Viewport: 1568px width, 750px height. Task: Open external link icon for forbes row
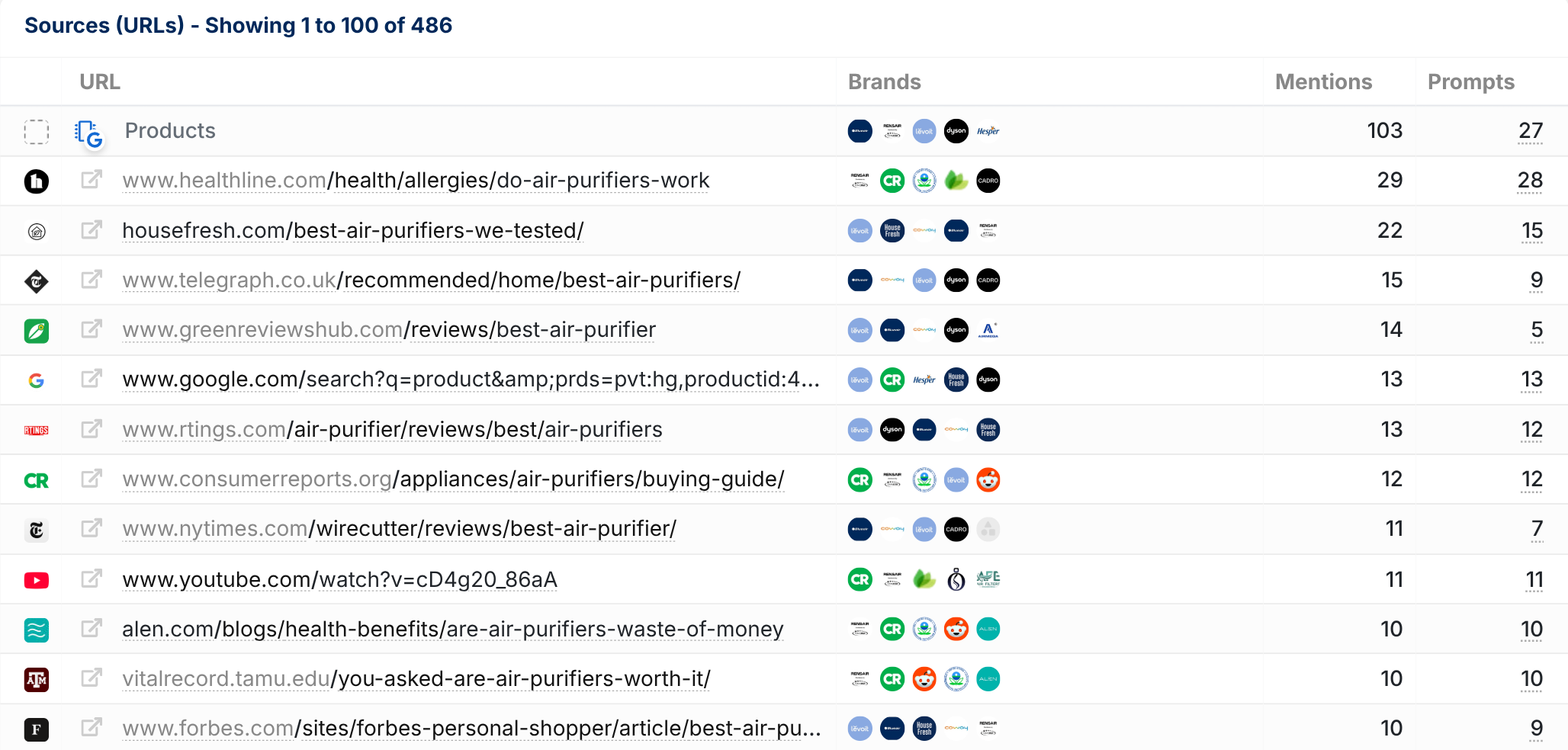click(92, 728)
